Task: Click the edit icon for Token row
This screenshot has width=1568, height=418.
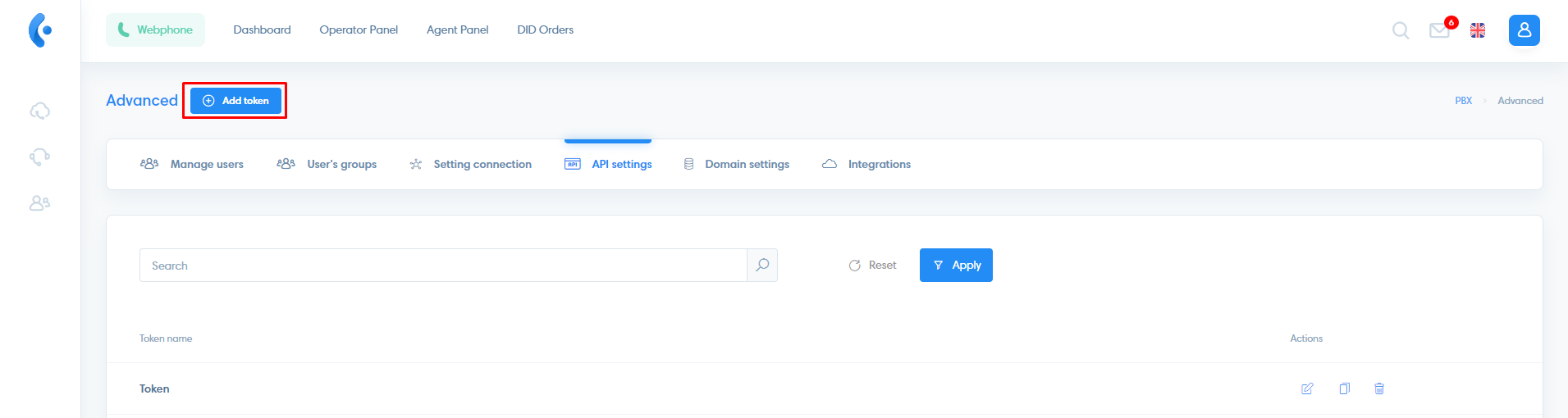Action: click(1307, 388)
